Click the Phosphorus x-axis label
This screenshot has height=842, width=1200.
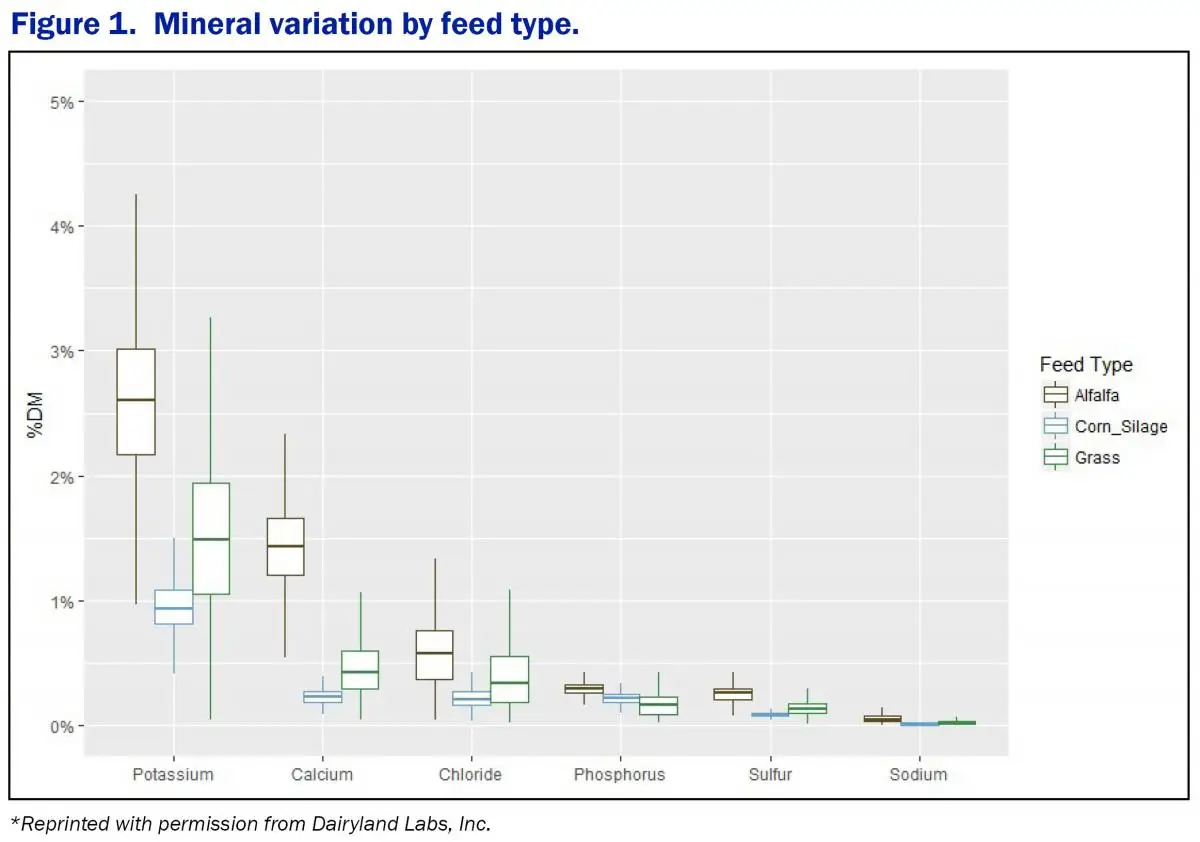(620, 775)
